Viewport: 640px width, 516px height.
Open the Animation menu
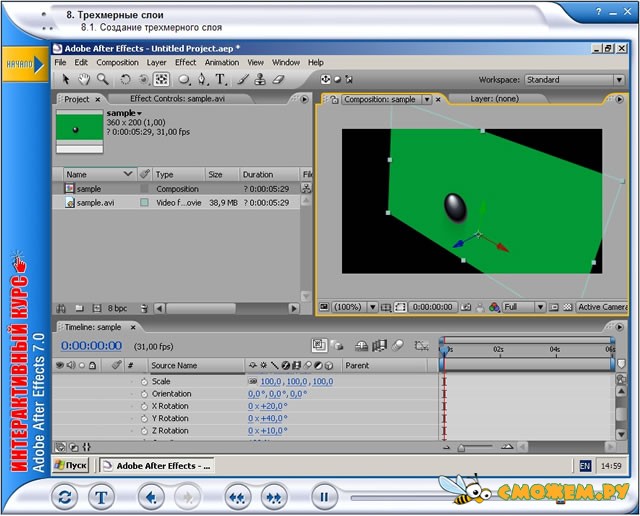(x=222, y=62)
